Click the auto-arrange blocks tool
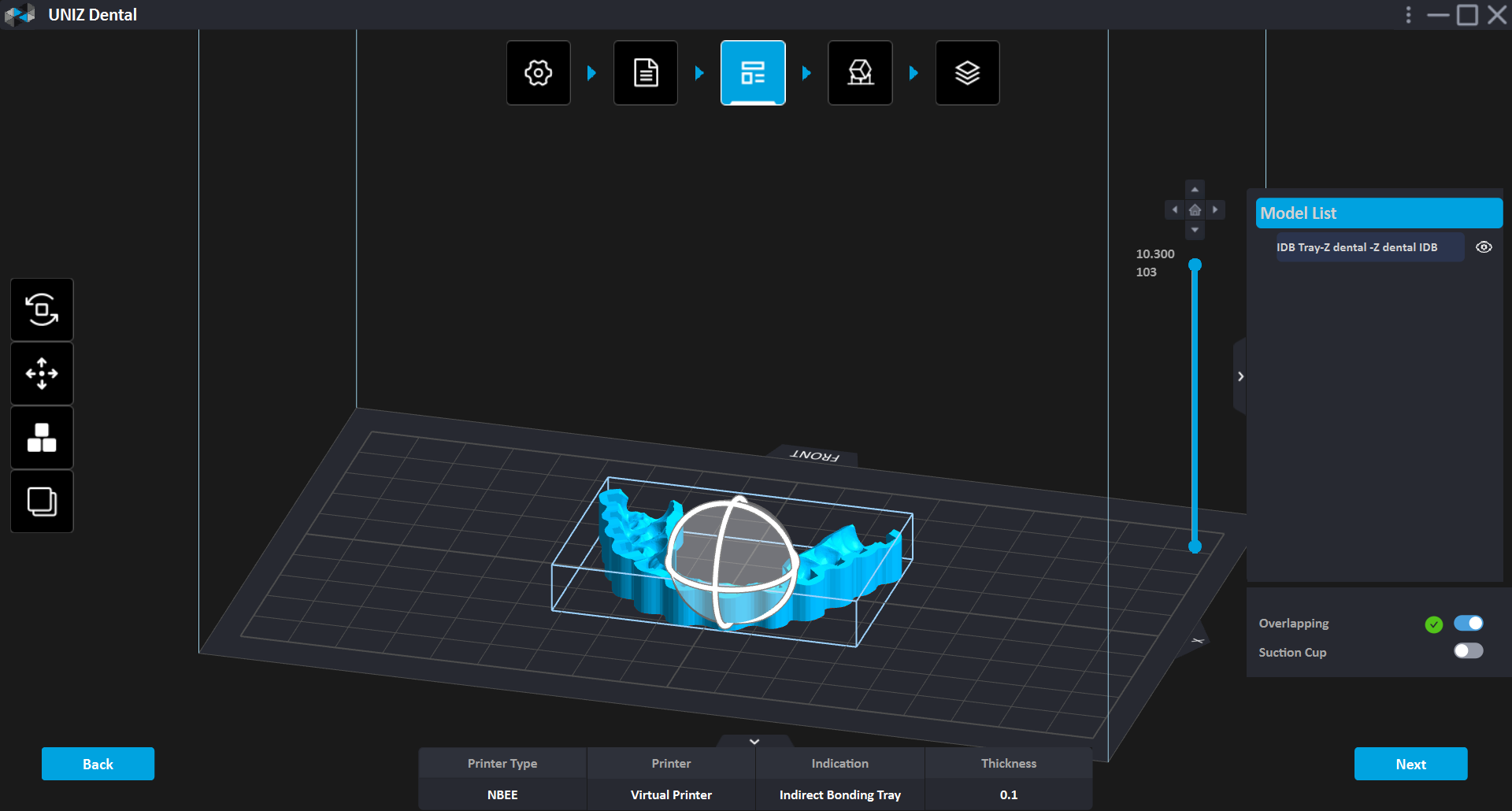Image resolution: width=1512 pixels, height=811 pixels. coord(42,438)
